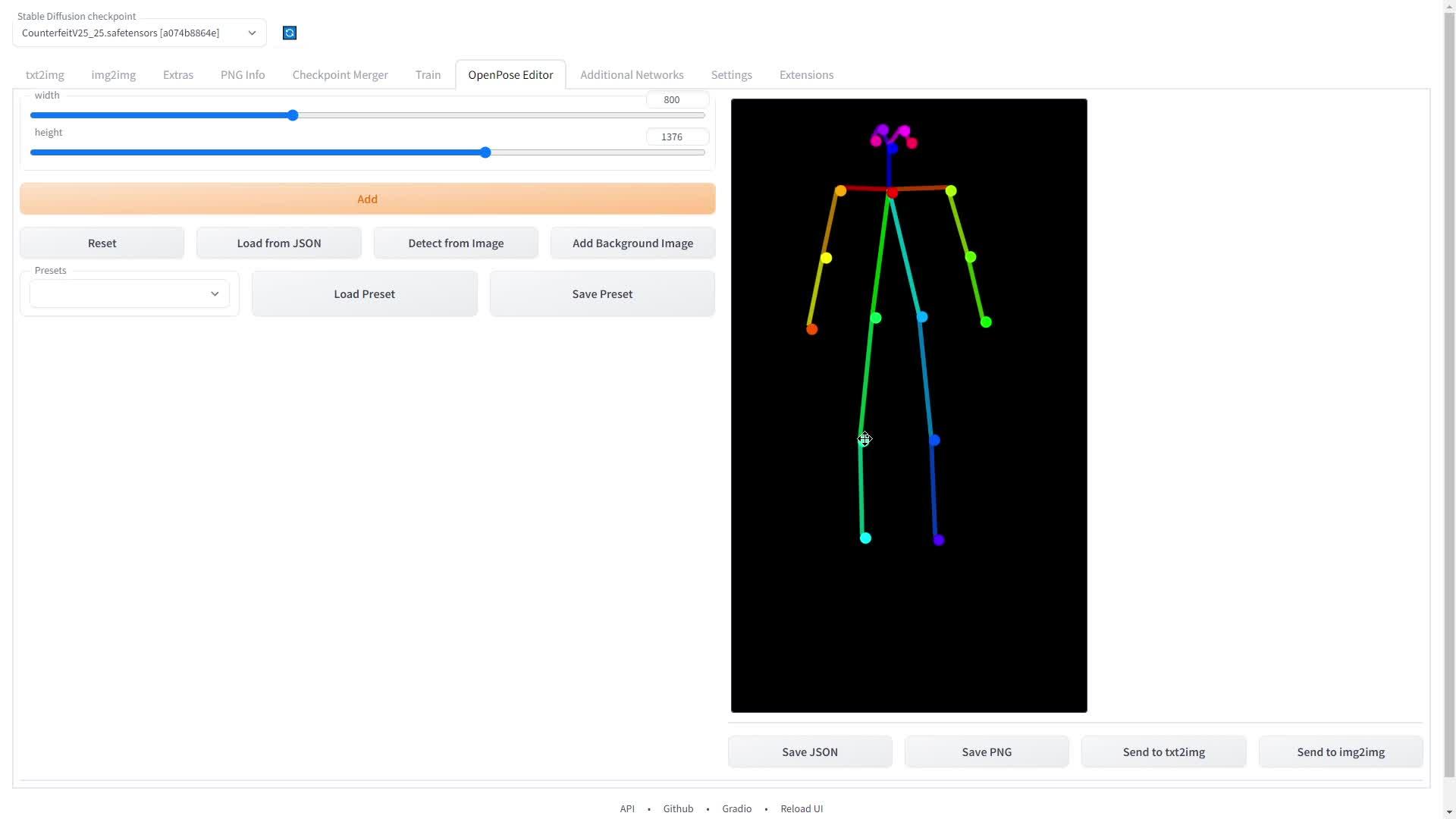
Task: Select the blue knee keypoint on the right leg
Action: tap(934, 440)
